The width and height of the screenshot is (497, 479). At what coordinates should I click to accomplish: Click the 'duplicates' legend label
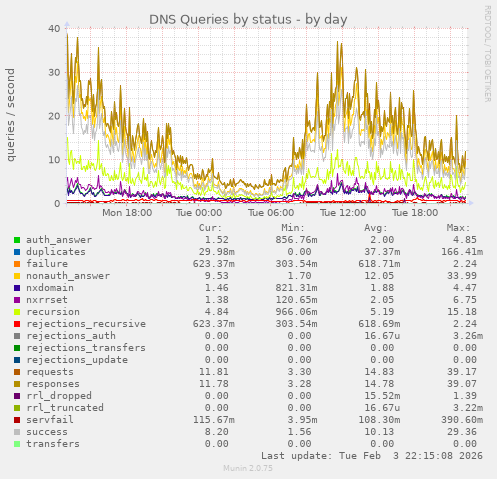pyautogui.click(x=56, y=252)
